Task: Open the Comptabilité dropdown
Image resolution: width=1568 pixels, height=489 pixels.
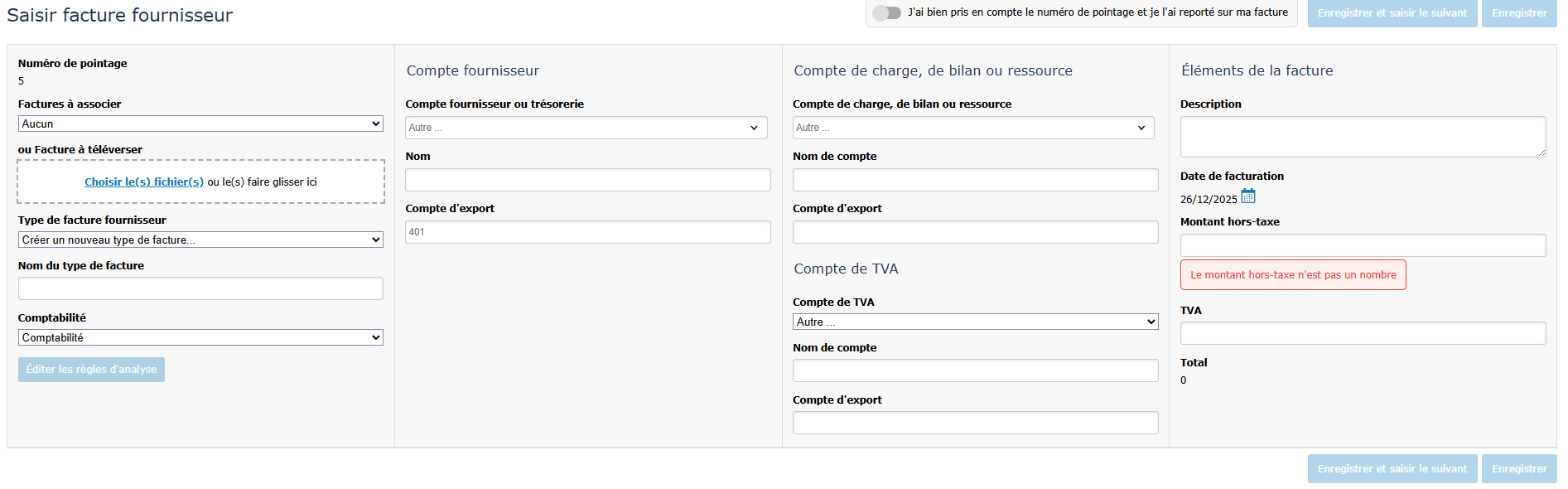Action: [200, 337]
